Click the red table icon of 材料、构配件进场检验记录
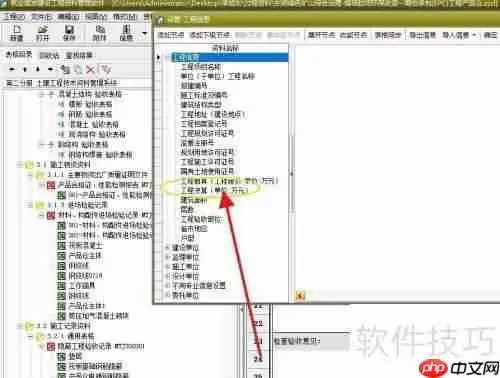Viewport: 500px width, 378px height. (51, 215)
